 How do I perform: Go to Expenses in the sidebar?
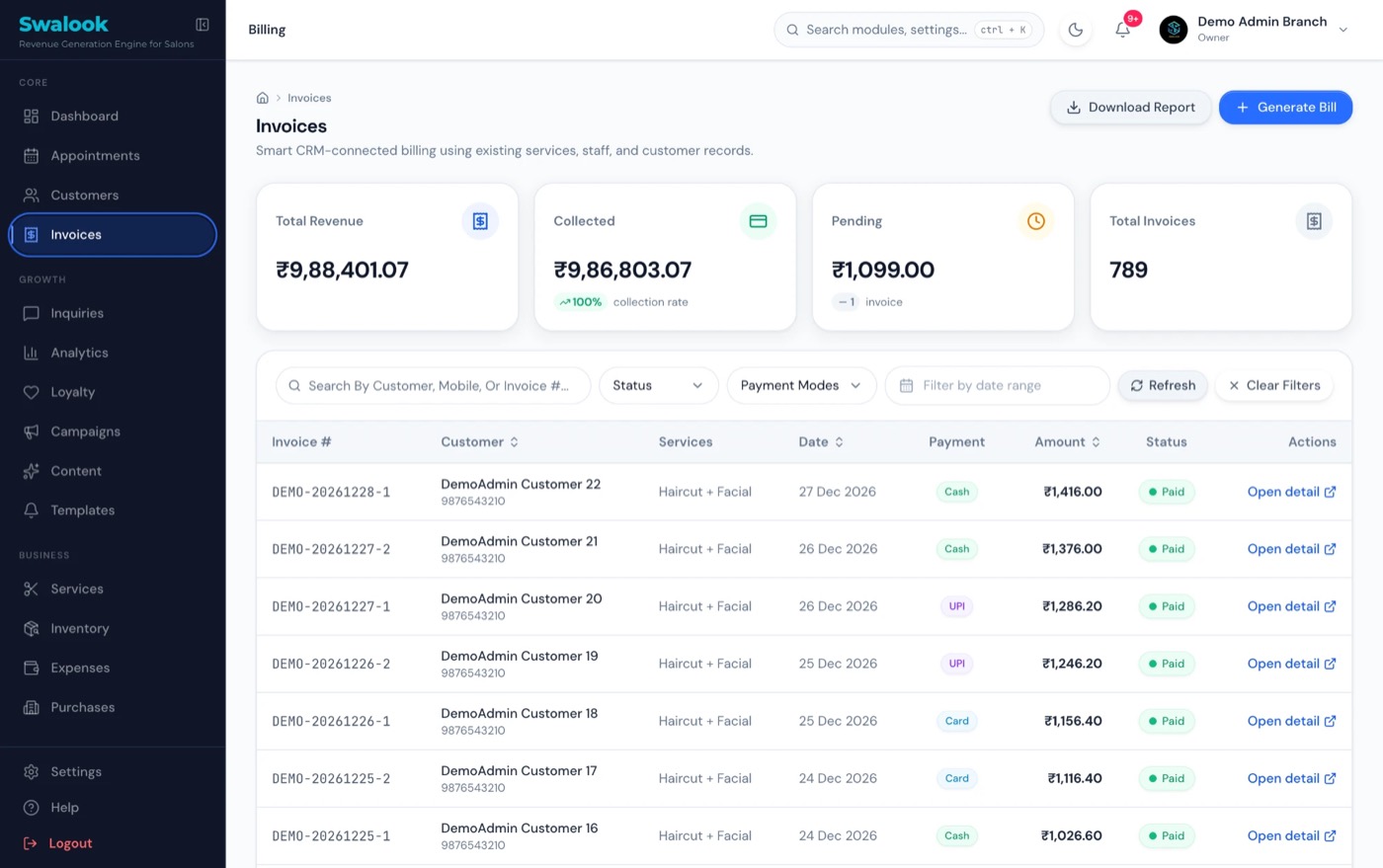click(x=113, y=668)
